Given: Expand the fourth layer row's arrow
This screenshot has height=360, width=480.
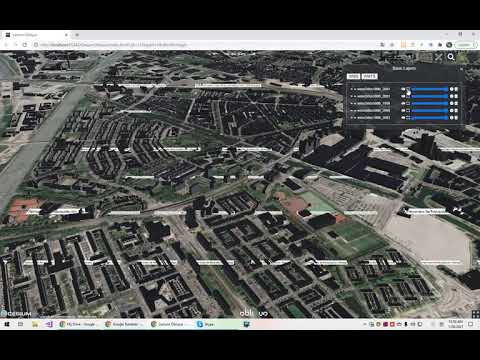Looking at the screenshot, I should click(x=351, y=110).
